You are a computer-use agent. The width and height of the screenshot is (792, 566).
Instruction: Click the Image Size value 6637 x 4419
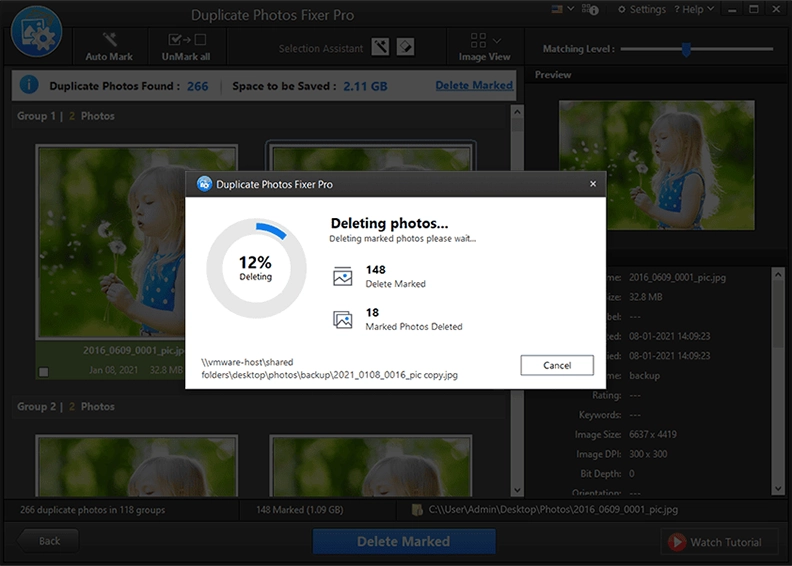(653, 434)
